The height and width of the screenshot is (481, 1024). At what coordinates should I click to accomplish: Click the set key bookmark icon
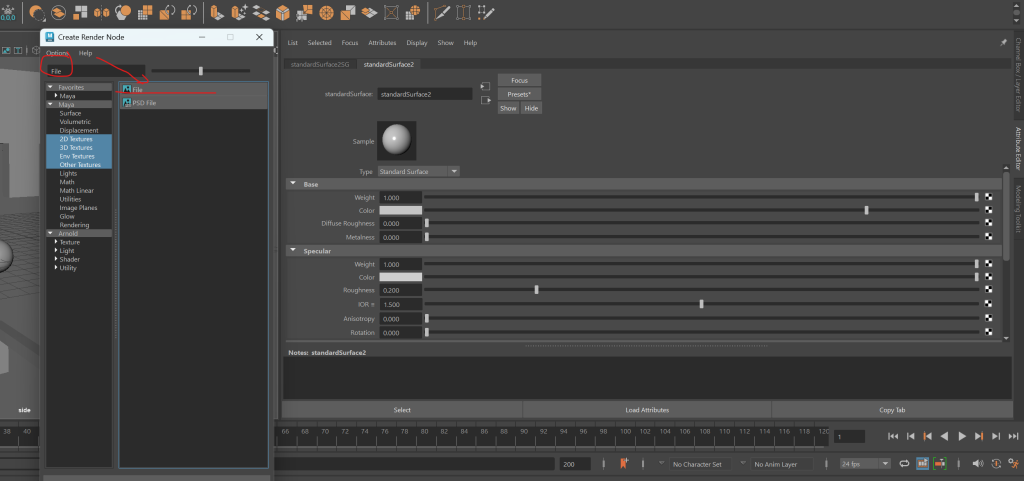click(621, 464)
